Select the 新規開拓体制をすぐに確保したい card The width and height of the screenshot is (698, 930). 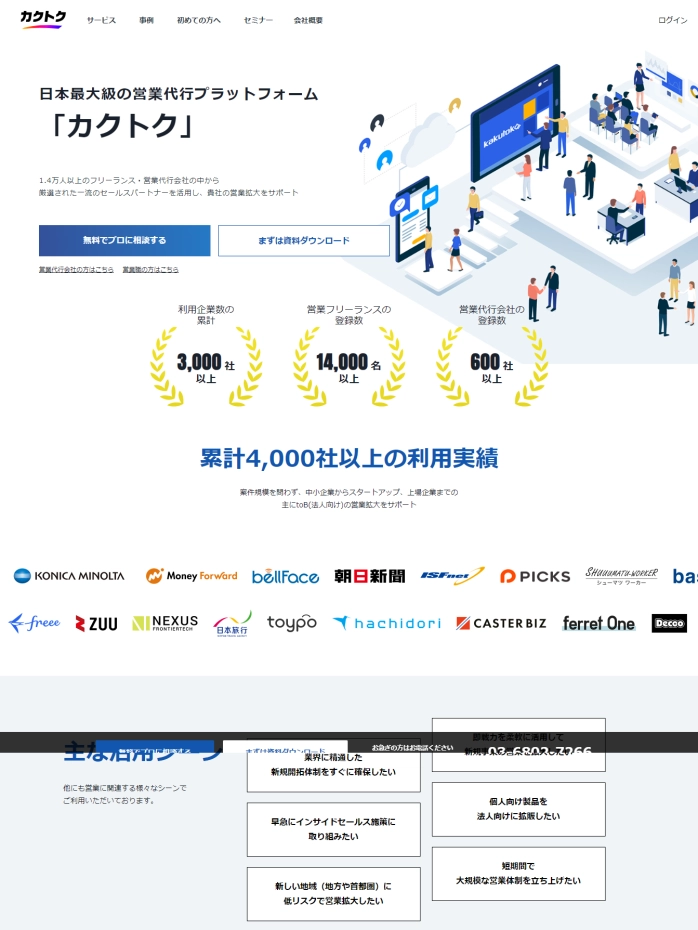click(x=333, y=772)
